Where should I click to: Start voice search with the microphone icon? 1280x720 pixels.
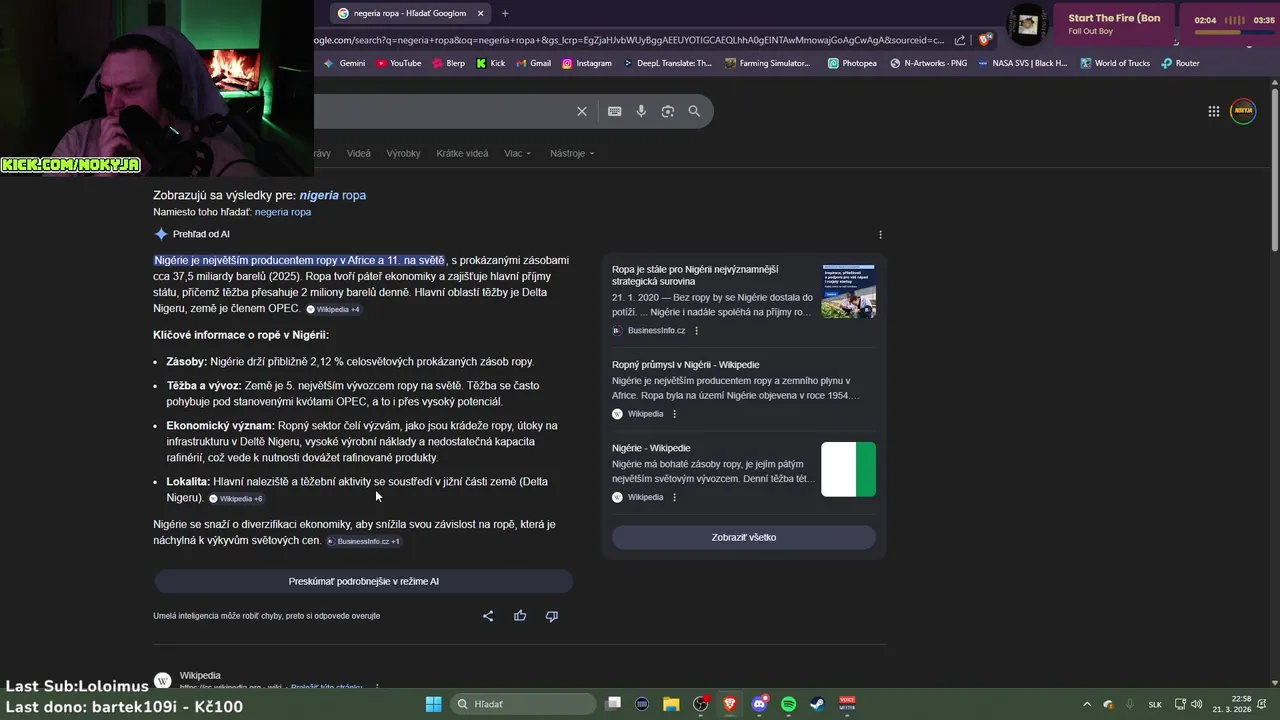[641, 111]
